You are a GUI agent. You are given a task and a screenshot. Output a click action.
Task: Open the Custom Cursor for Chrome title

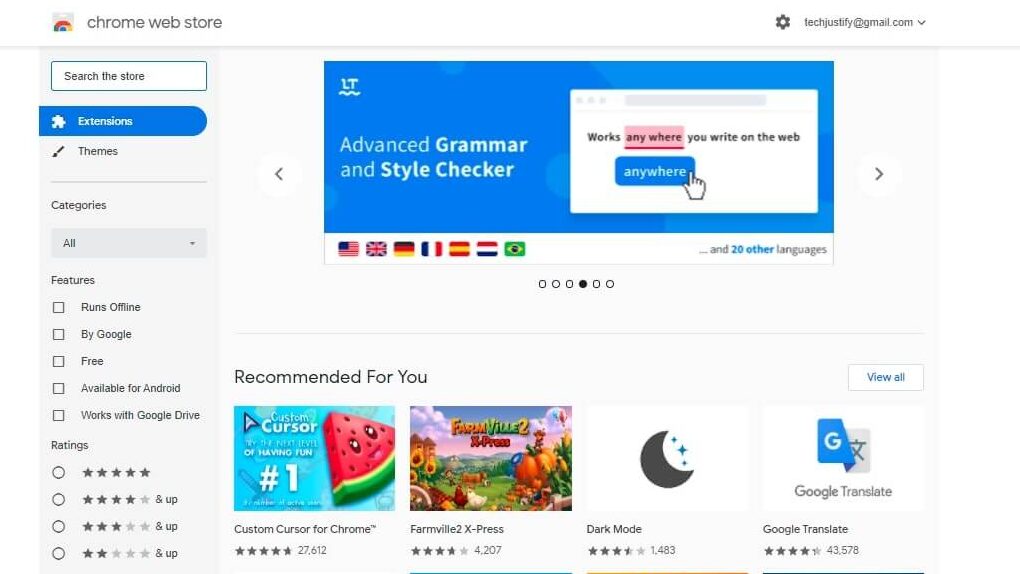click(305, 529)
